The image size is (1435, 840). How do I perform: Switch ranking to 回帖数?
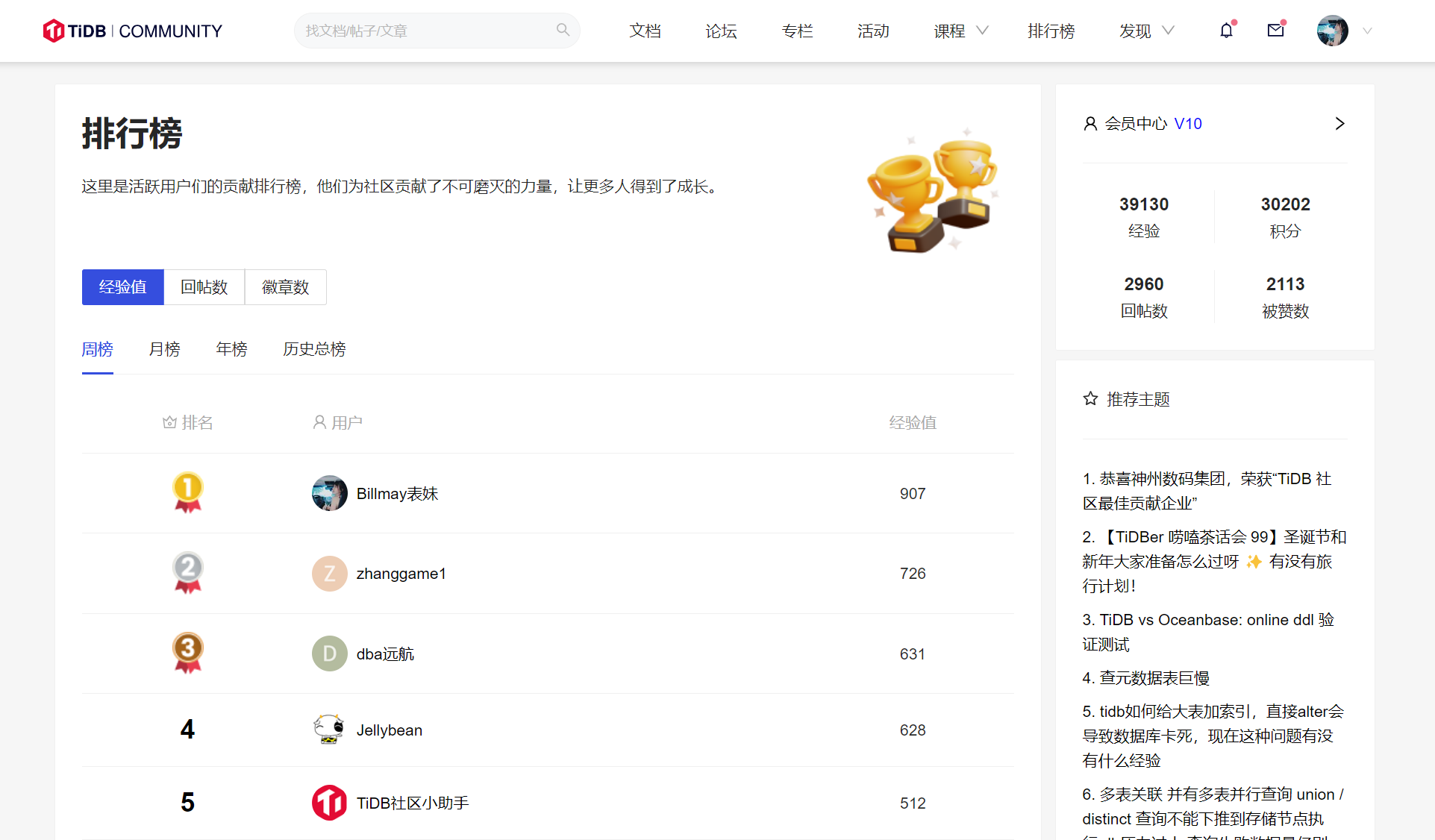[x=204, y=287]
